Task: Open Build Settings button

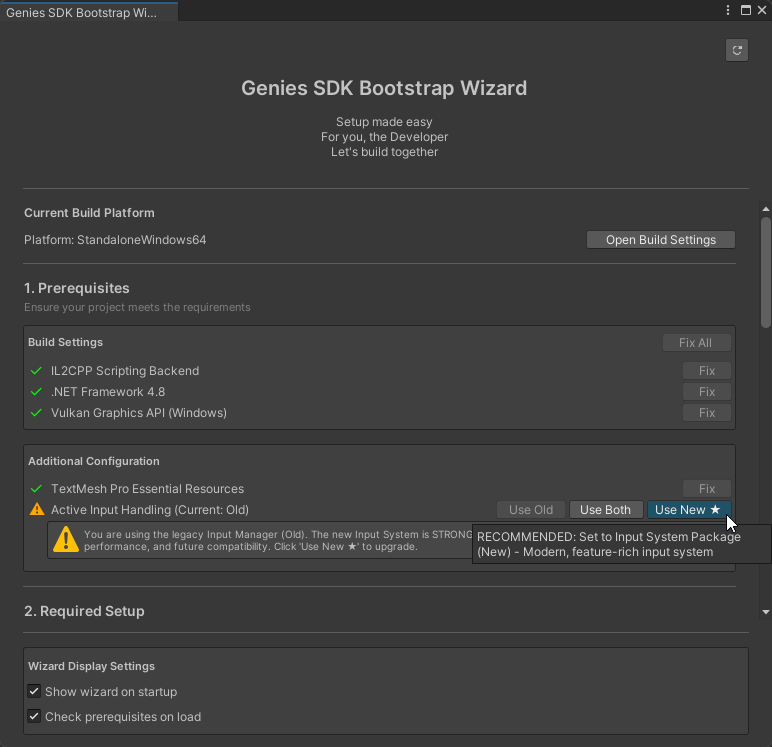Action: (x=660, y=240)
